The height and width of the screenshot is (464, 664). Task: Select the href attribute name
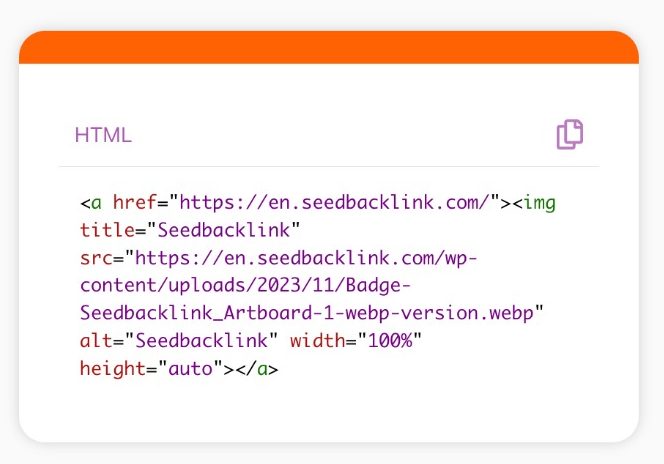(x=135, y=202)
